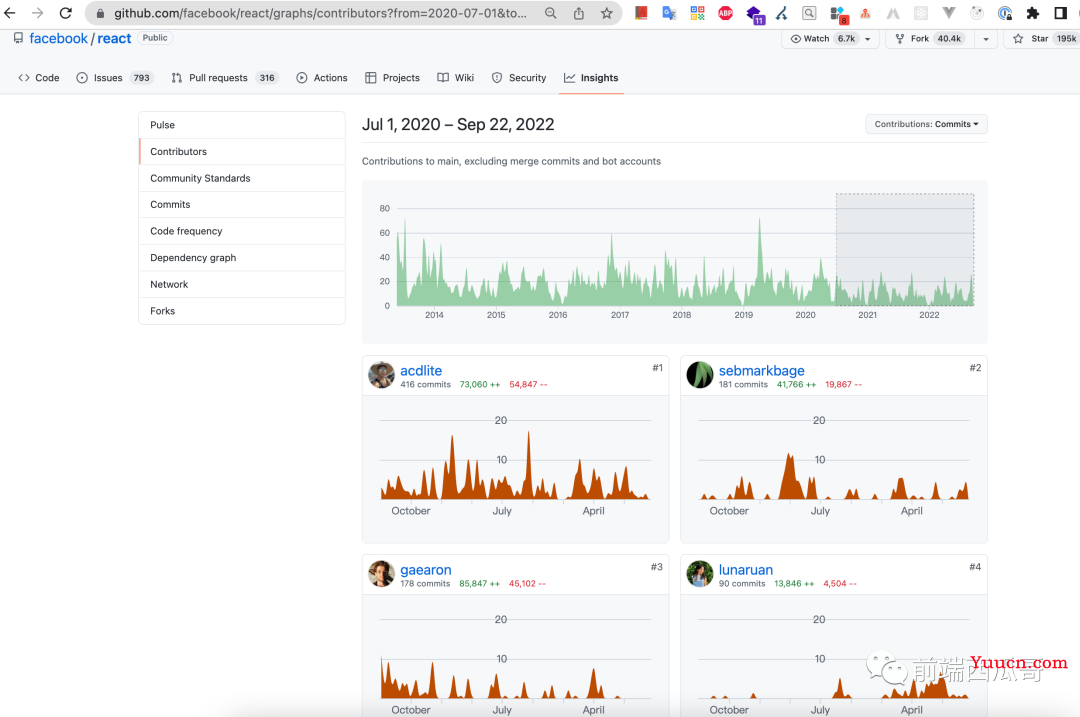Image resolution: width=1080 pixels, height=717 pixels.
Task: Click the Public repository label
Action: point(155,38)
